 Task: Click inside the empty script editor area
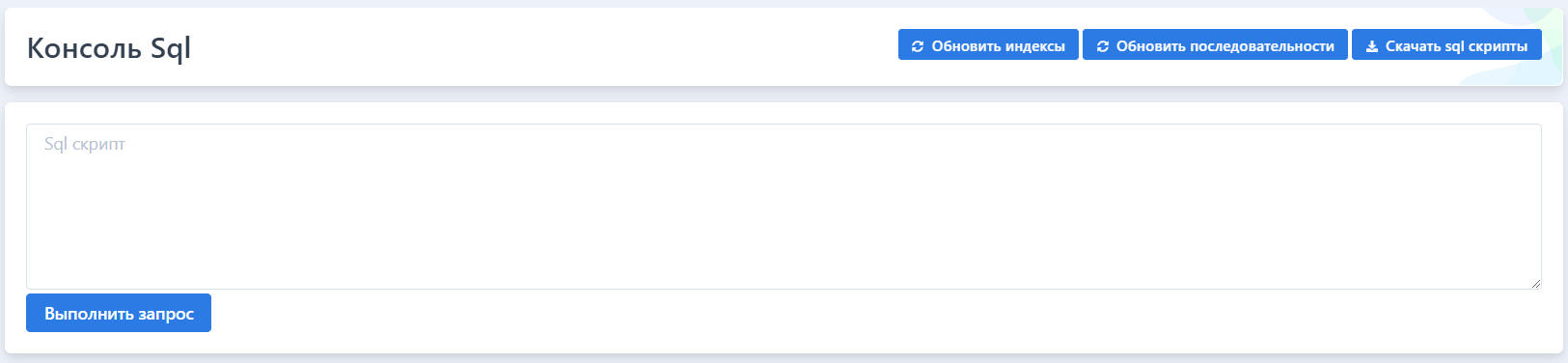784,207
